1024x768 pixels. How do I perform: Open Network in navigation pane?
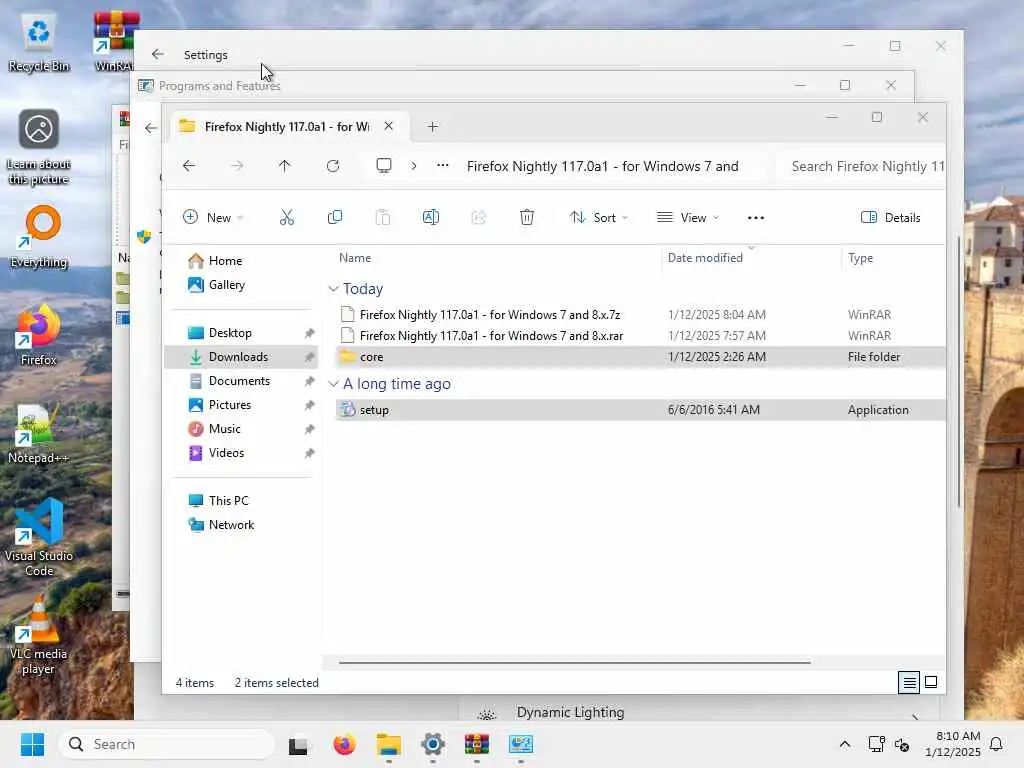(x=242, y=524)
